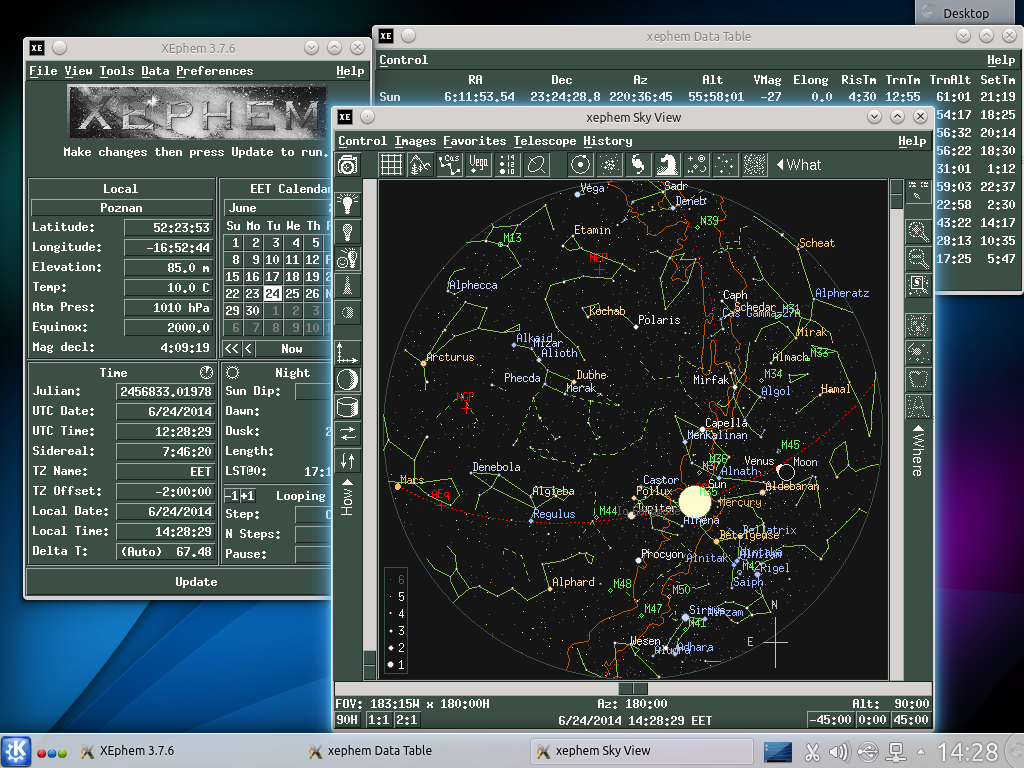Toggle constellation figures icon labeled Cas
Image resolution: width=1024 pixels, height=768 pixels.
[x=449, y=165]
